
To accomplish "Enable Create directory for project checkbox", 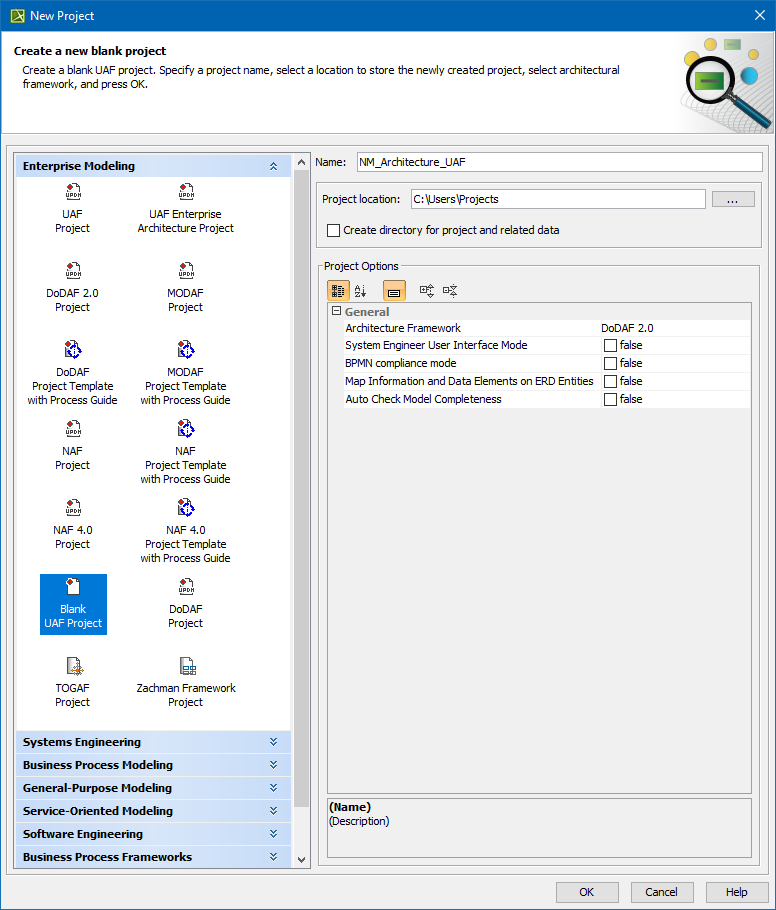I will click(334, 230).
